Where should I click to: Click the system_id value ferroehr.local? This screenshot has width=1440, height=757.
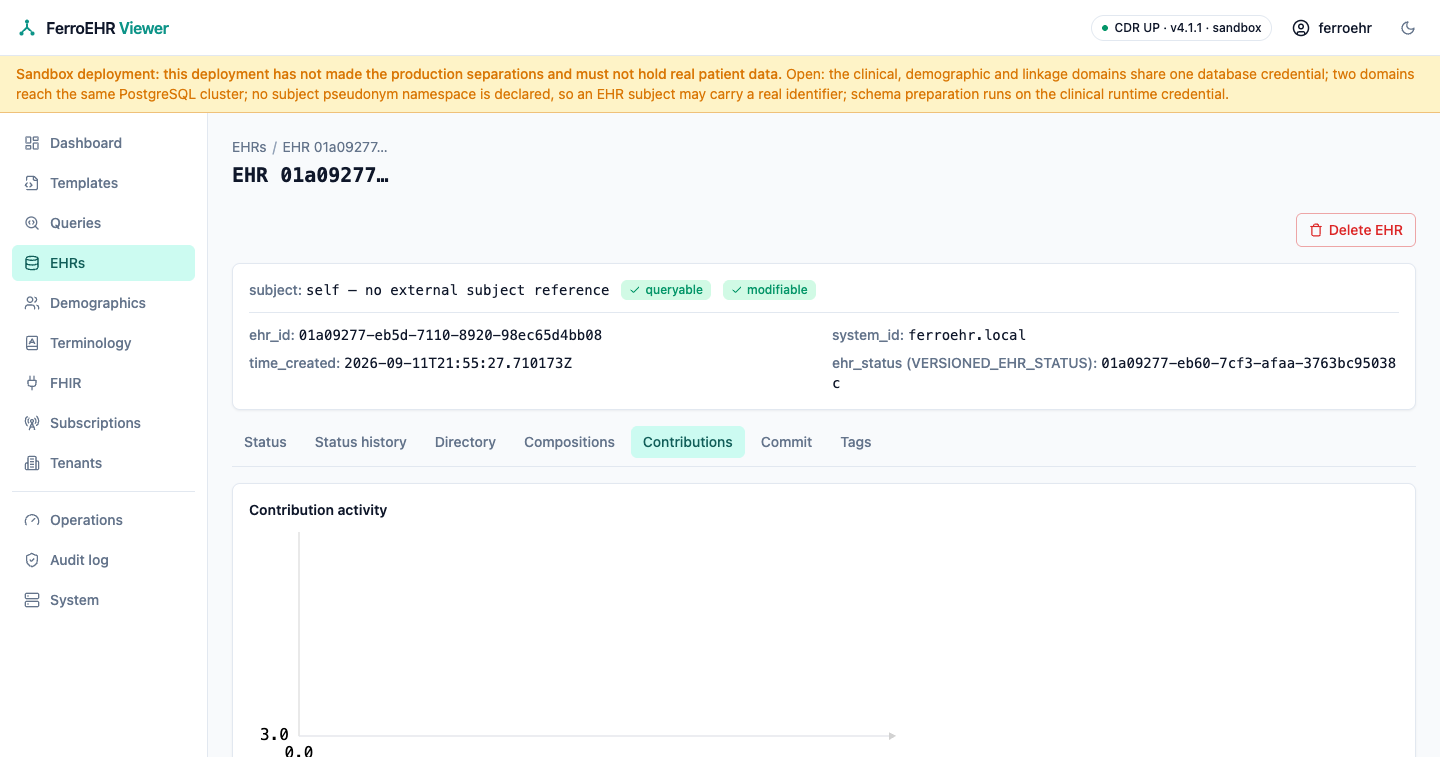(967, 335)
